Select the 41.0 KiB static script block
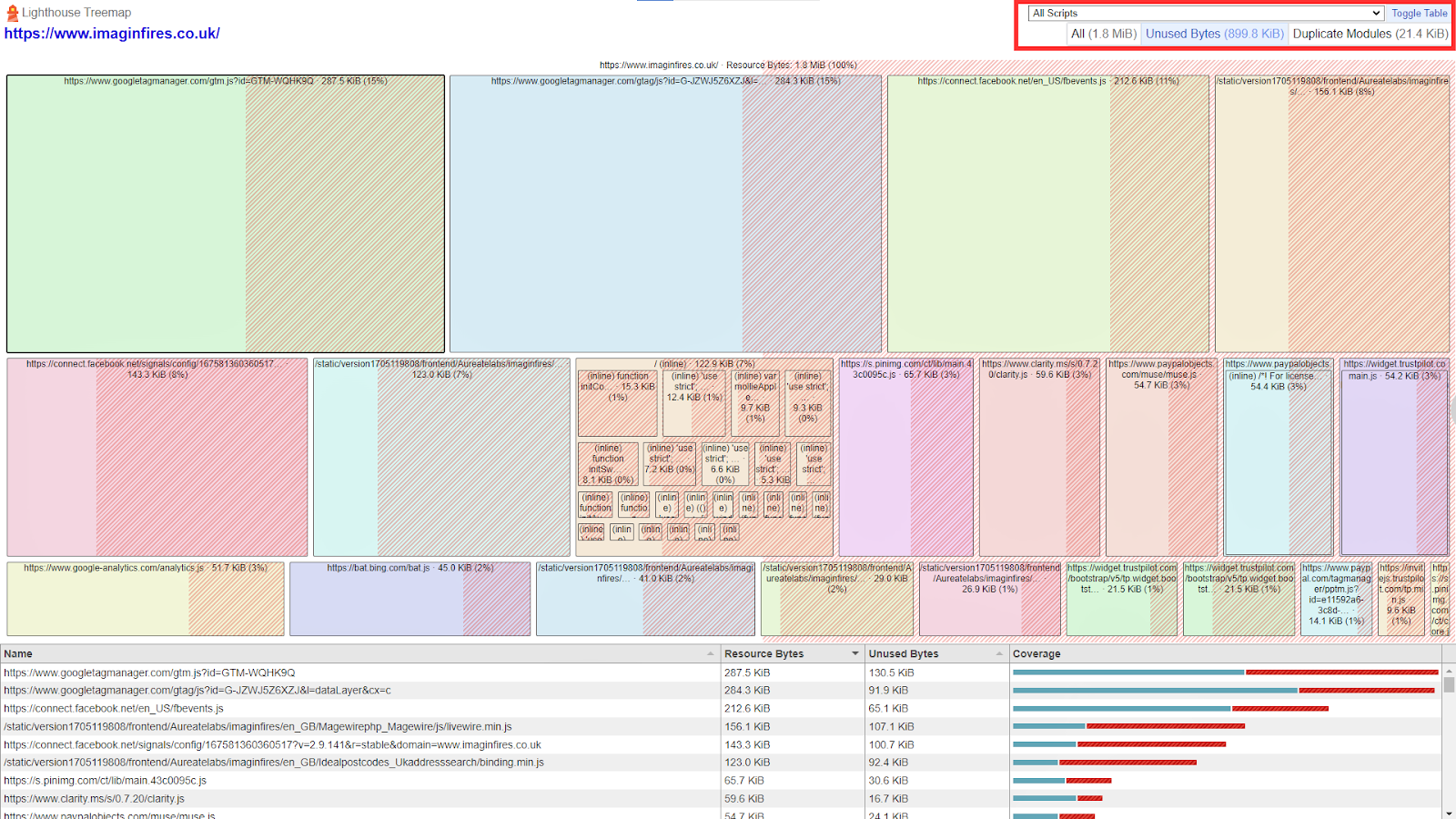This screenshot has height=819, width=1456. (x=645, y=599)
